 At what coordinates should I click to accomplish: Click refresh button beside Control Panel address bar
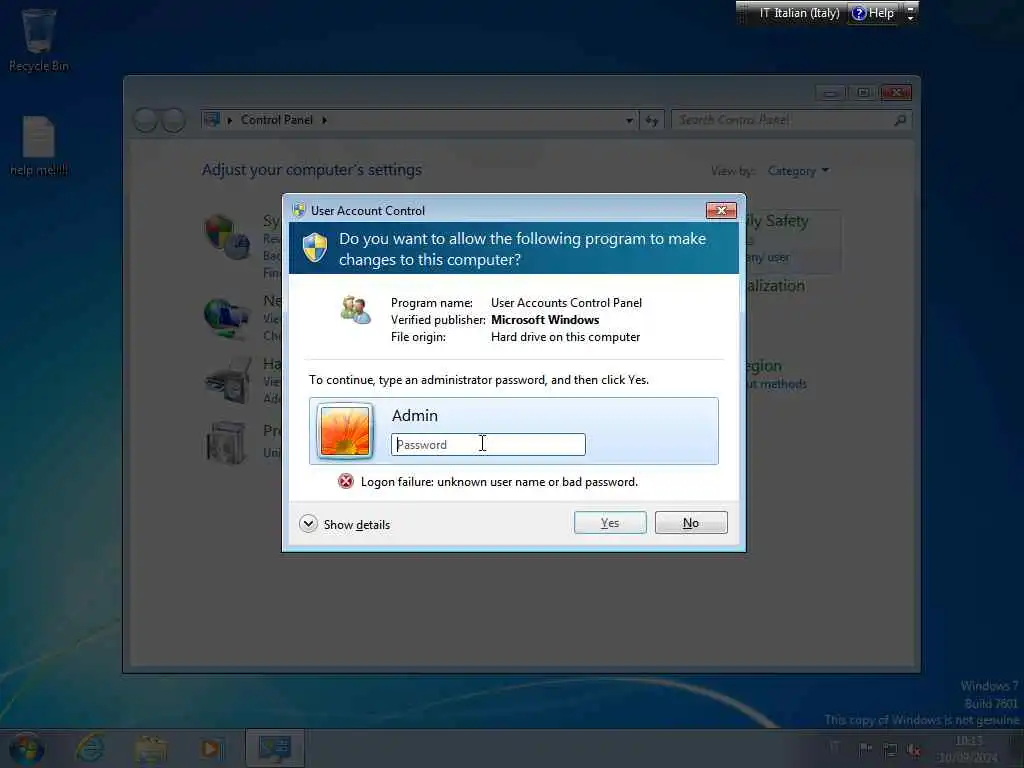[x=652, y=120]
